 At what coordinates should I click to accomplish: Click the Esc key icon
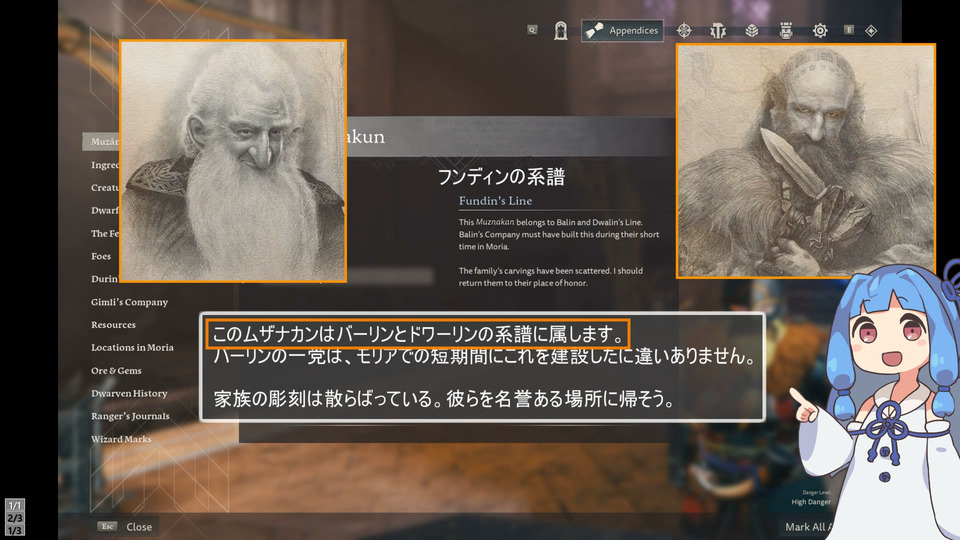click(x=107, y=527)
